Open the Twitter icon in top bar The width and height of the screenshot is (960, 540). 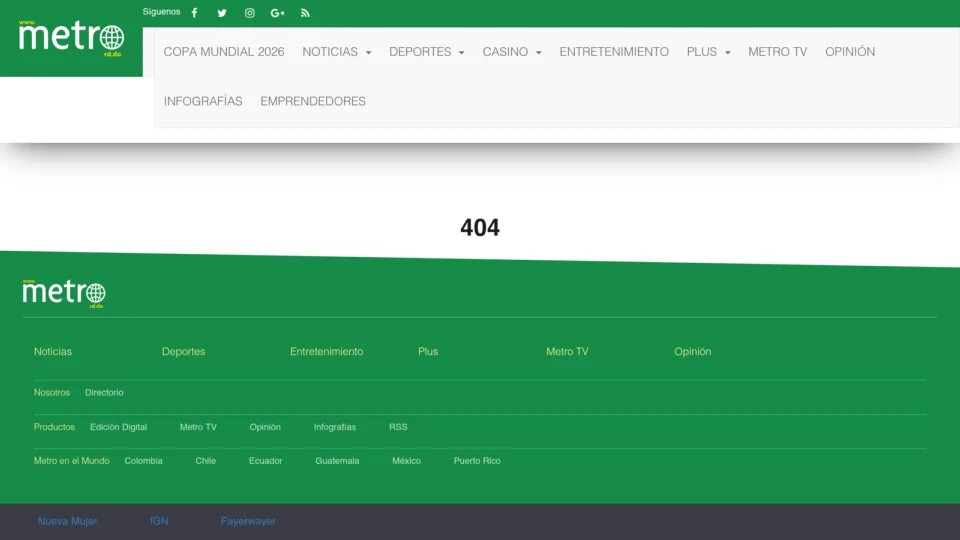point(222,13)
